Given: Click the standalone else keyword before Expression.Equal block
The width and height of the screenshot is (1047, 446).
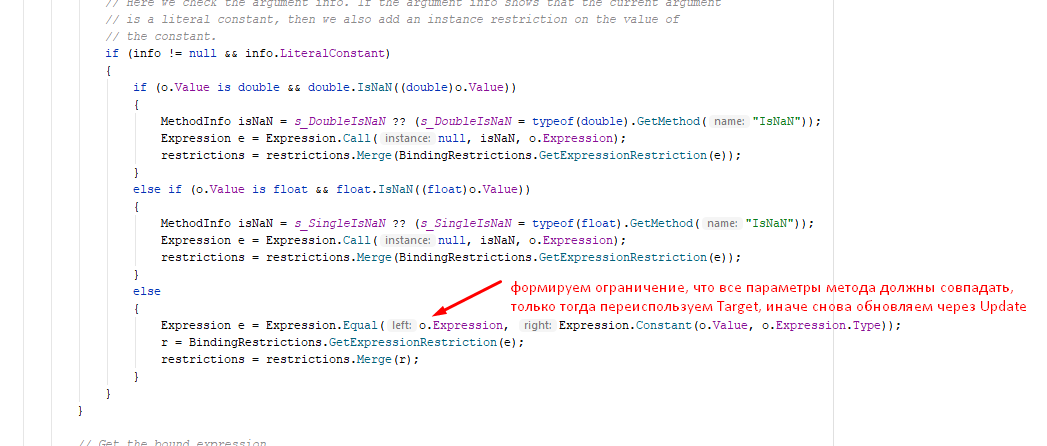Looking at the screenshot, I should point(147,292).
